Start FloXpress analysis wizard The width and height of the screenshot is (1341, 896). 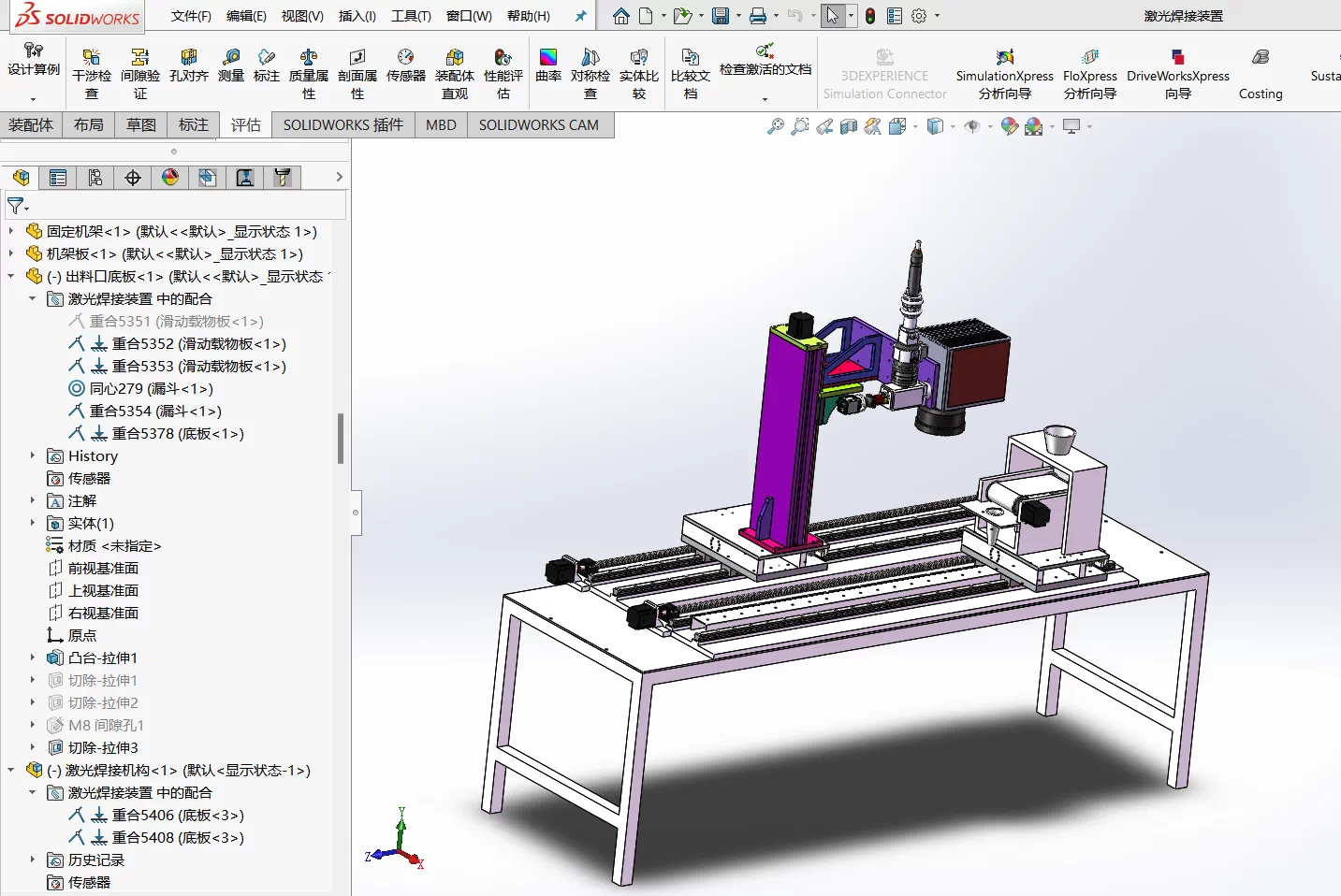[x=1090, y=73]
